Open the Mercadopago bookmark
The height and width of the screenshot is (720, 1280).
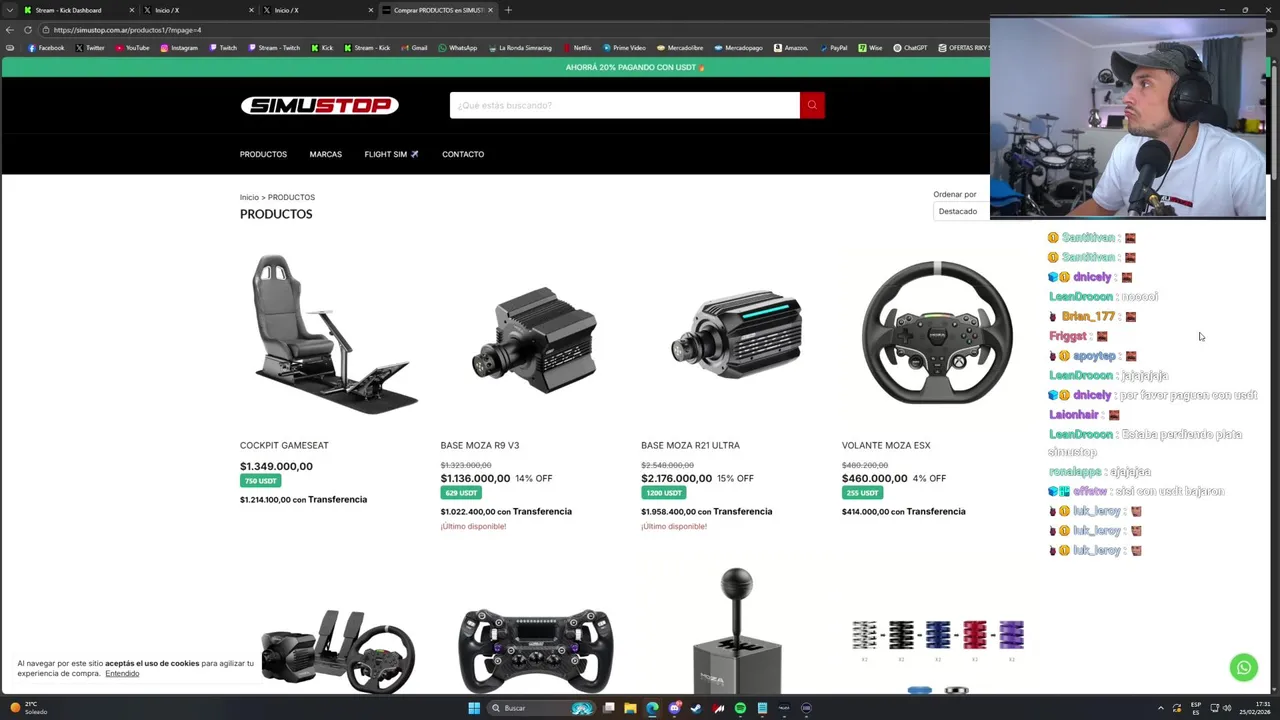pyautogui.click(x=739, y=48)
